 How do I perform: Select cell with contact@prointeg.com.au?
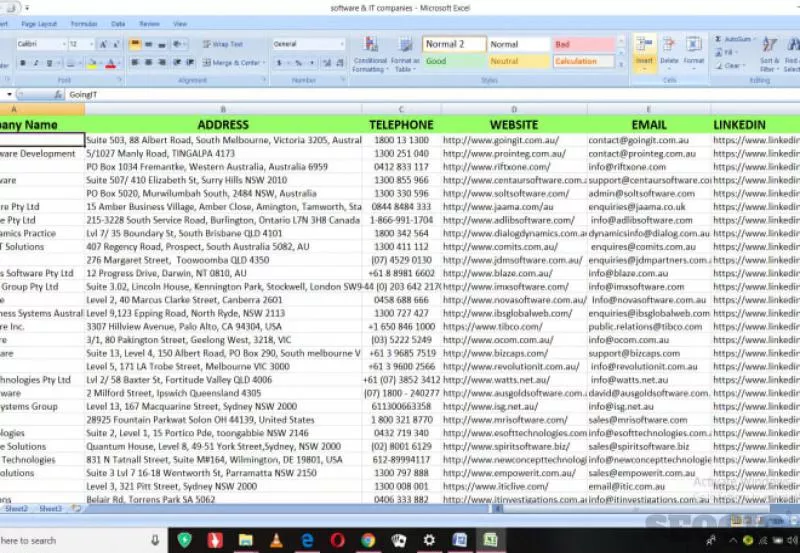tap(648, 154)
